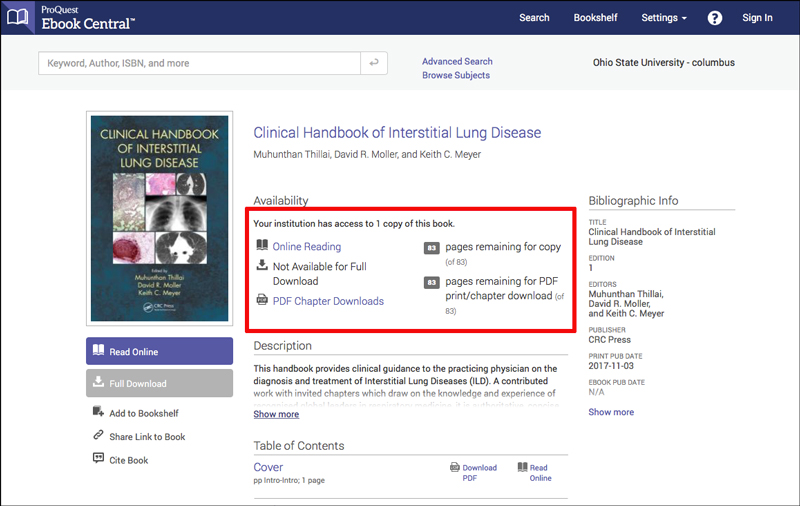Open Bookshelf from the top navigation

click(595, 18)
